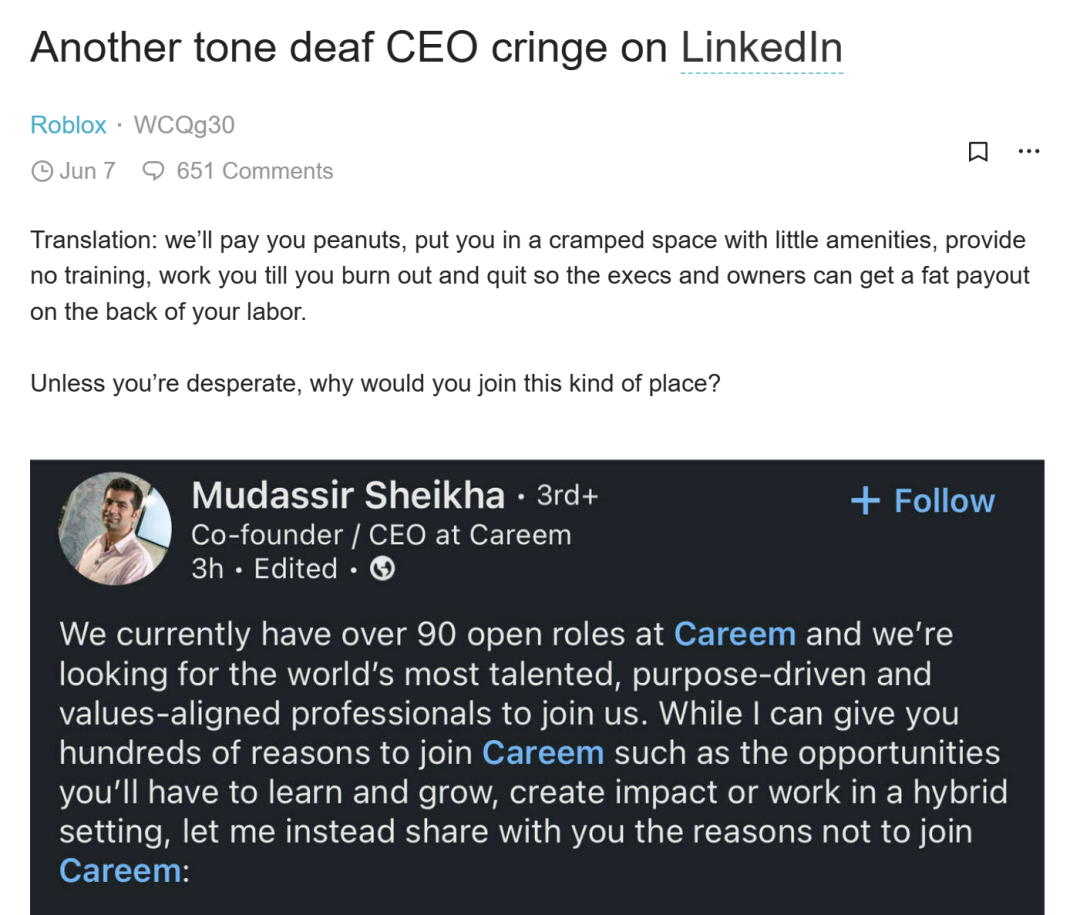This screenshot has height=915, width=1080.
Task: Click Mudassir Sheikha's profile photo
Action: point(116,529)
